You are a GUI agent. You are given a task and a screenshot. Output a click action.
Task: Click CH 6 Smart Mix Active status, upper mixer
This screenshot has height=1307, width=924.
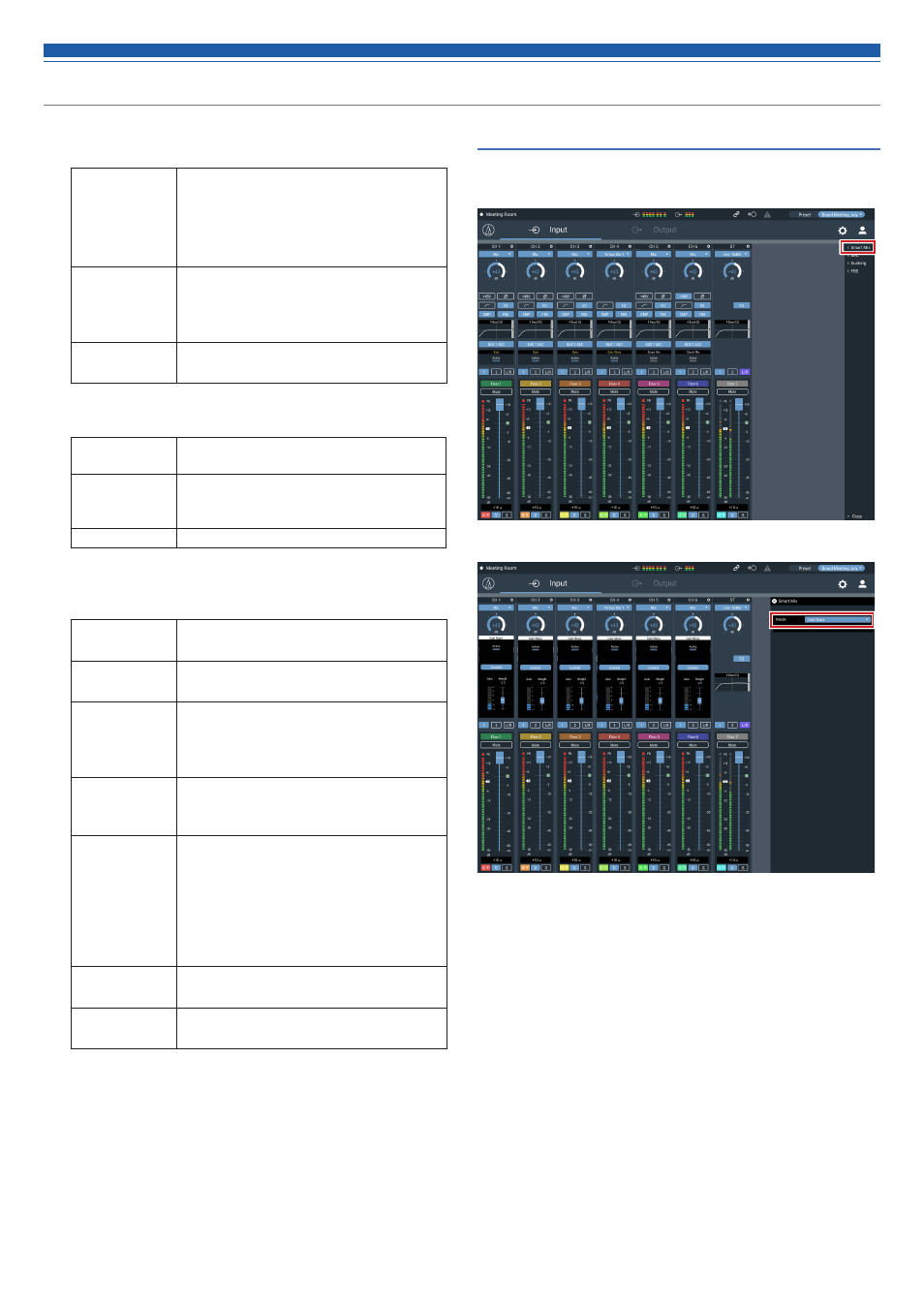[x=693, y=358]
